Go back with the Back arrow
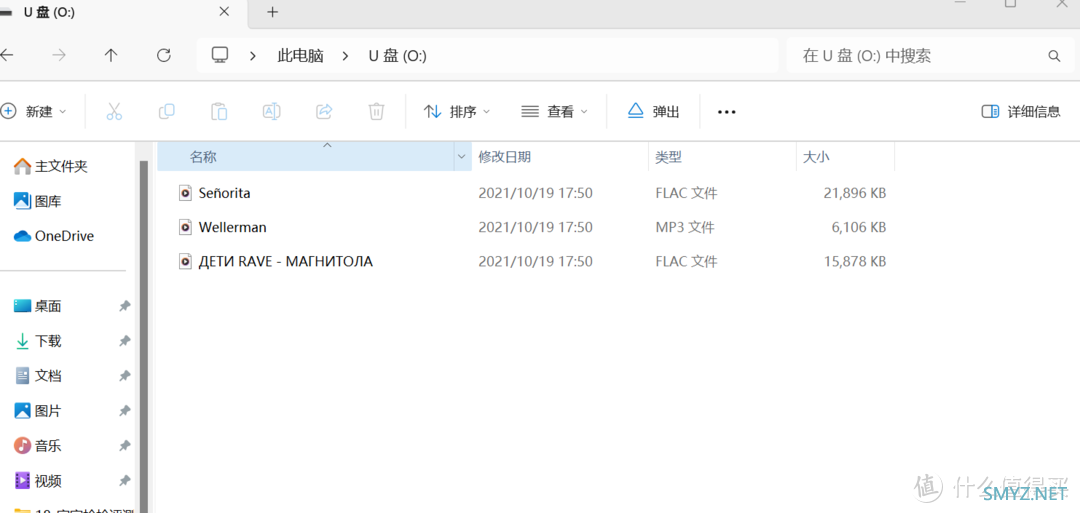The height and width of the screenshot is (513, 1080). 6,55
